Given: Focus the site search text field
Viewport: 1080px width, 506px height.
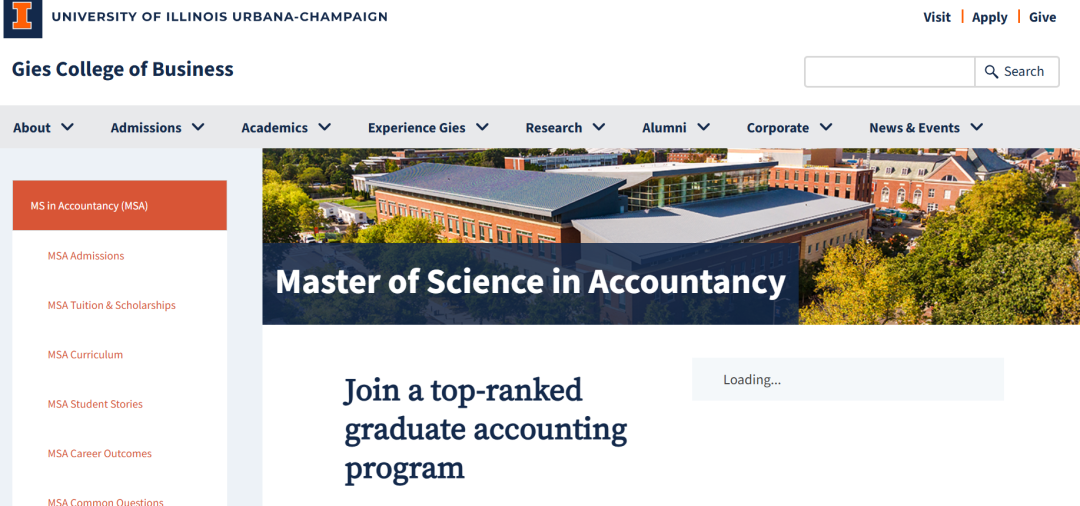Looking at the screenshot, I should [x=890, y=72].
